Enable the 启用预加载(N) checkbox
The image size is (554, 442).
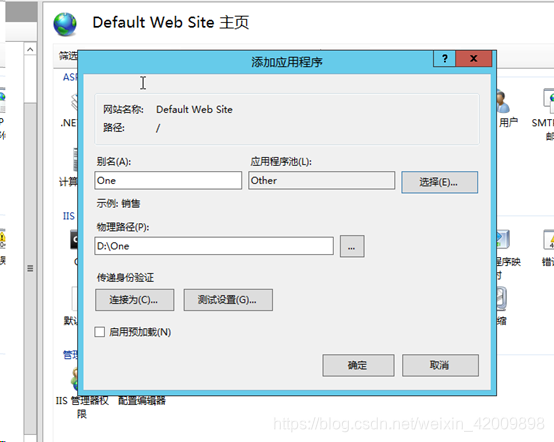pos(100,332)
